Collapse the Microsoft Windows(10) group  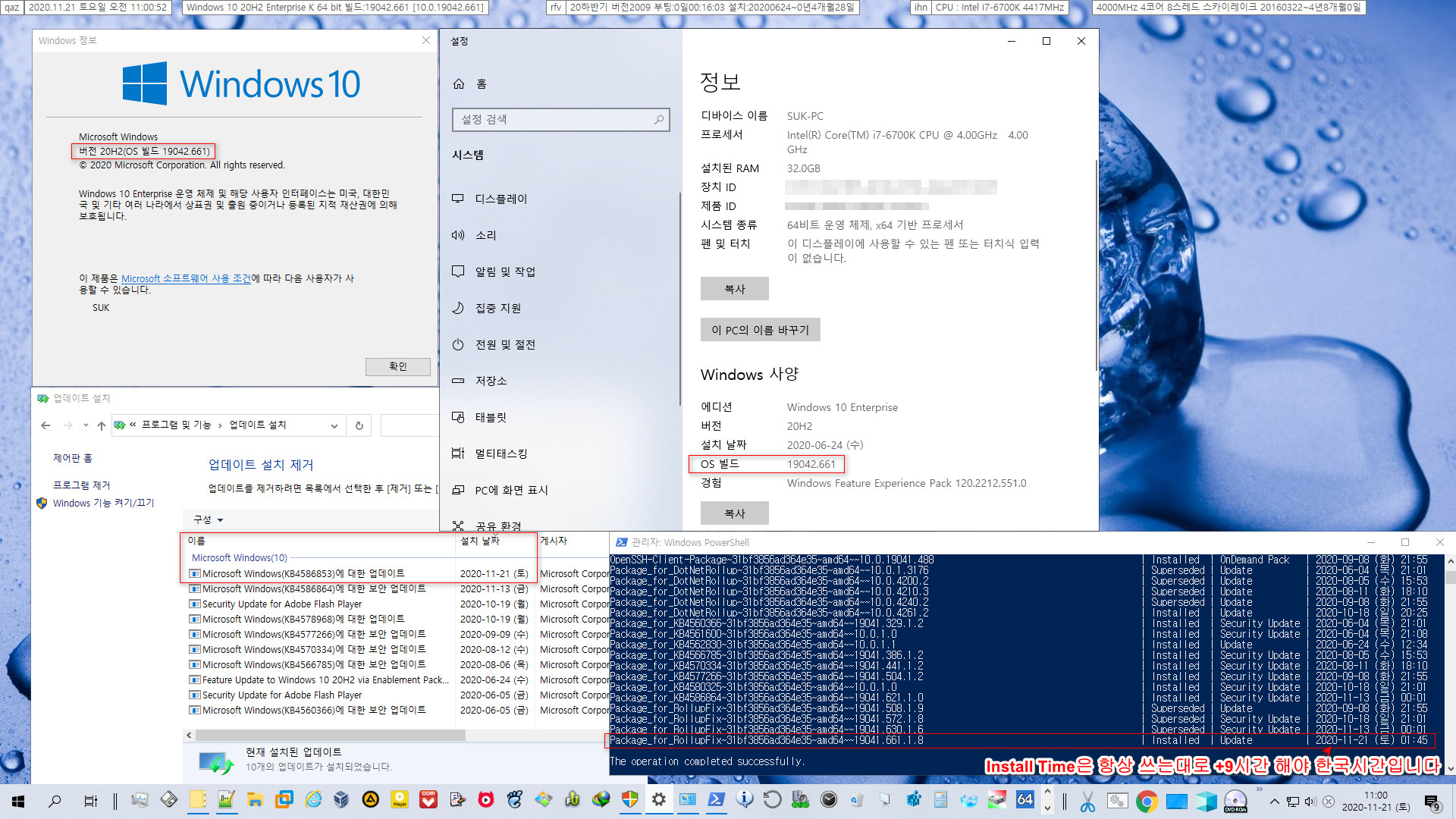(x=240, y=557)
